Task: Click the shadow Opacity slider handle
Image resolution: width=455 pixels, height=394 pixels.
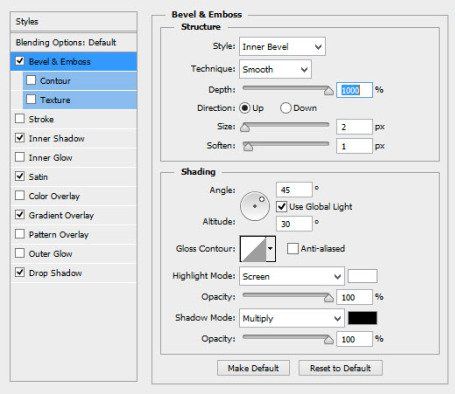Action: point(329,340)
